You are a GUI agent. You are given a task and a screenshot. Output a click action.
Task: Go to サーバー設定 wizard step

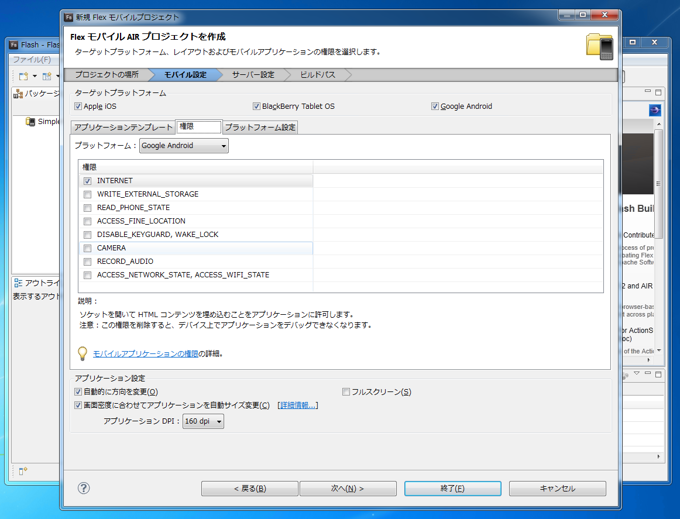coord(253,75)
